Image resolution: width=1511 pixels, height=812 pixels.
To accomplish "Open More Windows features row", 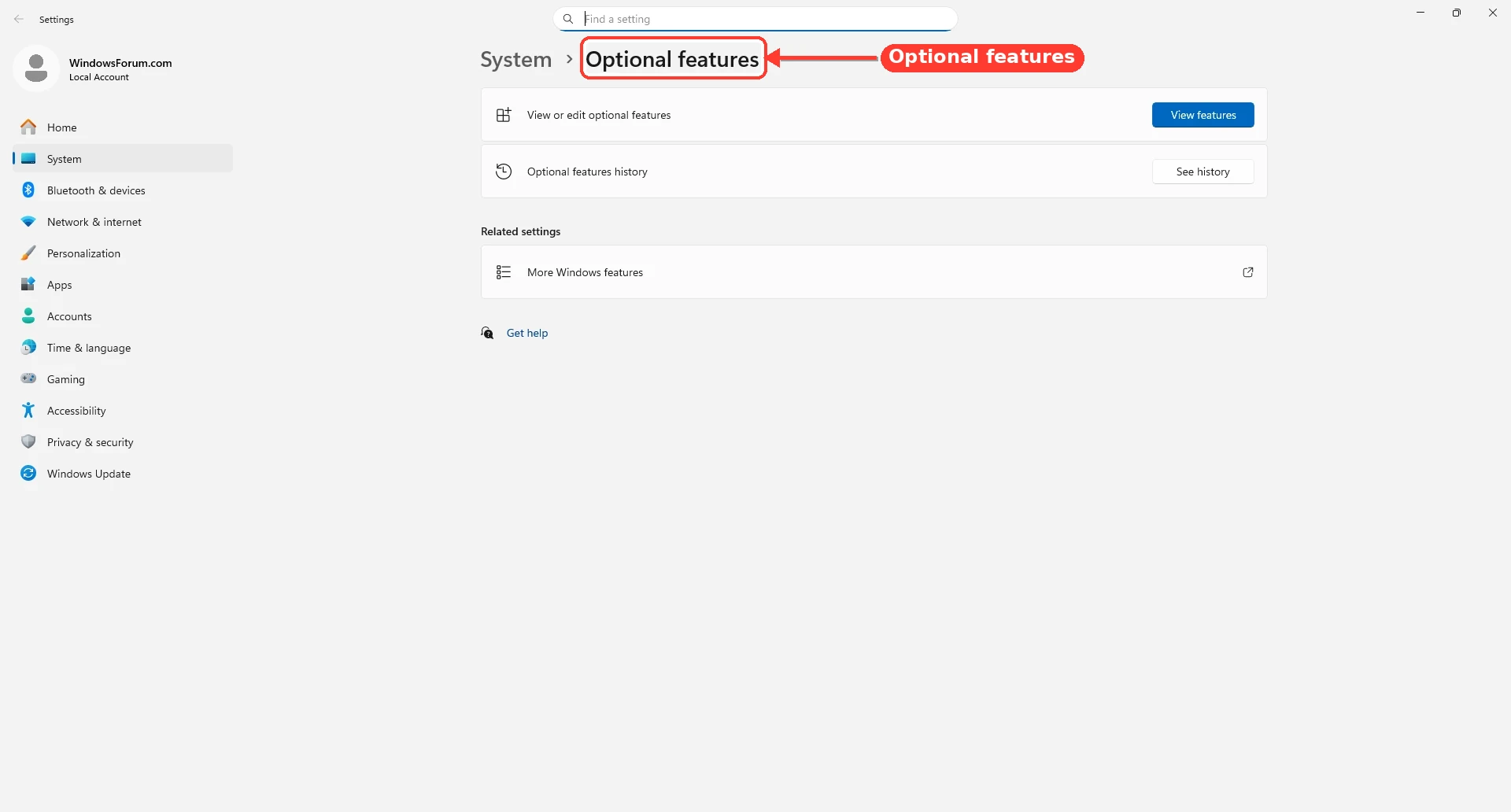I will [x=874, y=272].
